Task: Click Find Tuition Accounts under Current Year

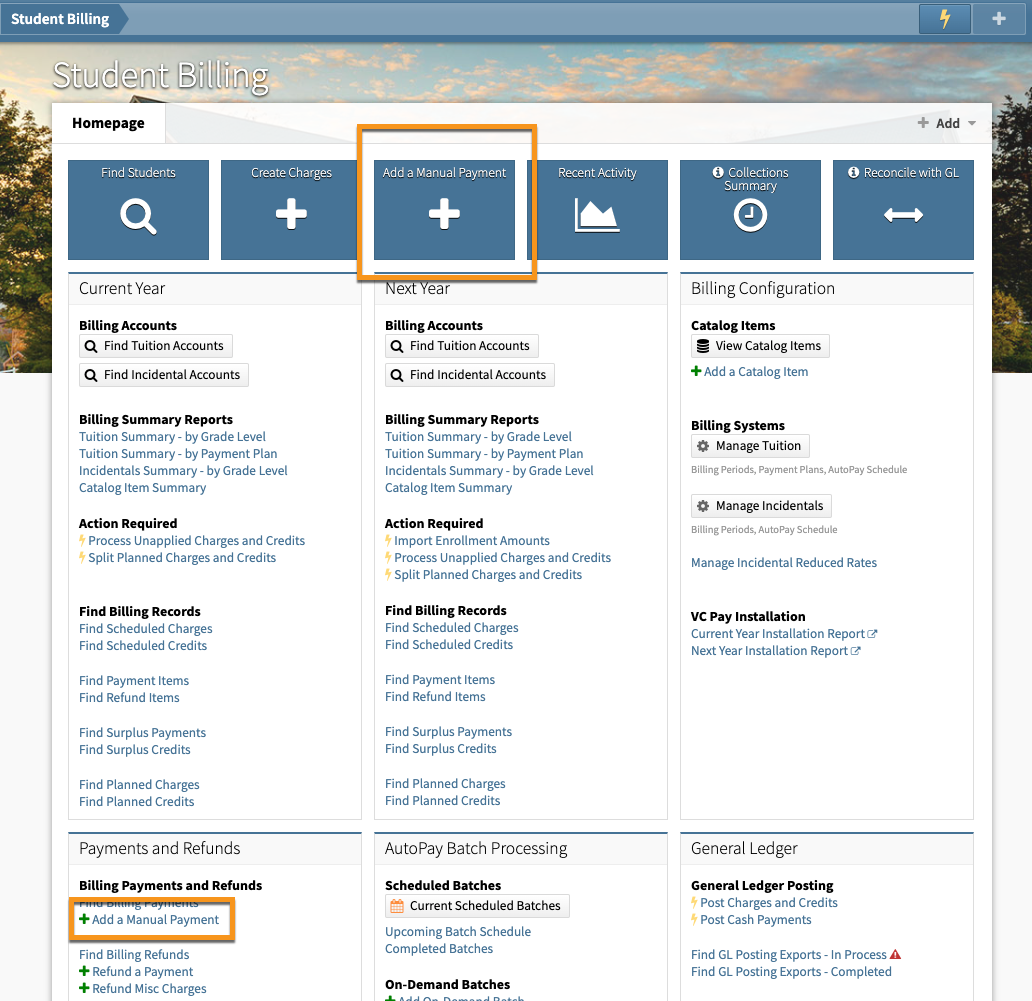Action: (155, 346)
